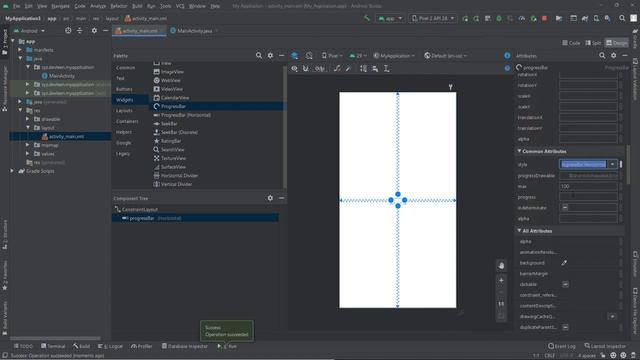Image resolution: width=640 pixels, height=360 pixels.
Task: Switch to Split view mode
Action: coord(593,42)
